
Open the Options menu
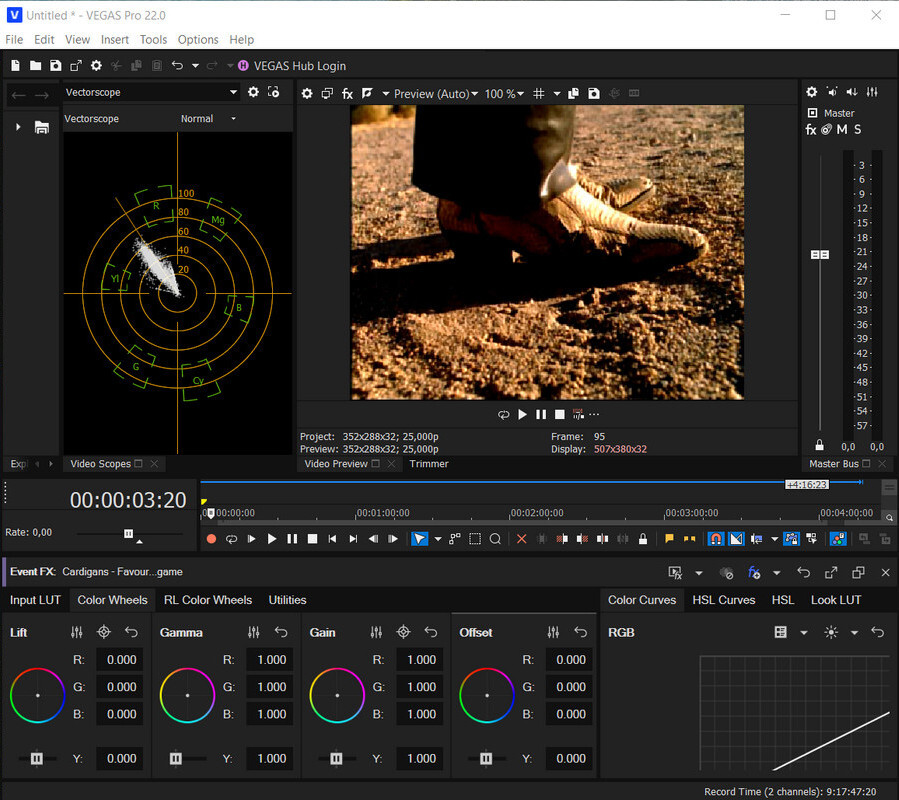(x=198, y=40)
